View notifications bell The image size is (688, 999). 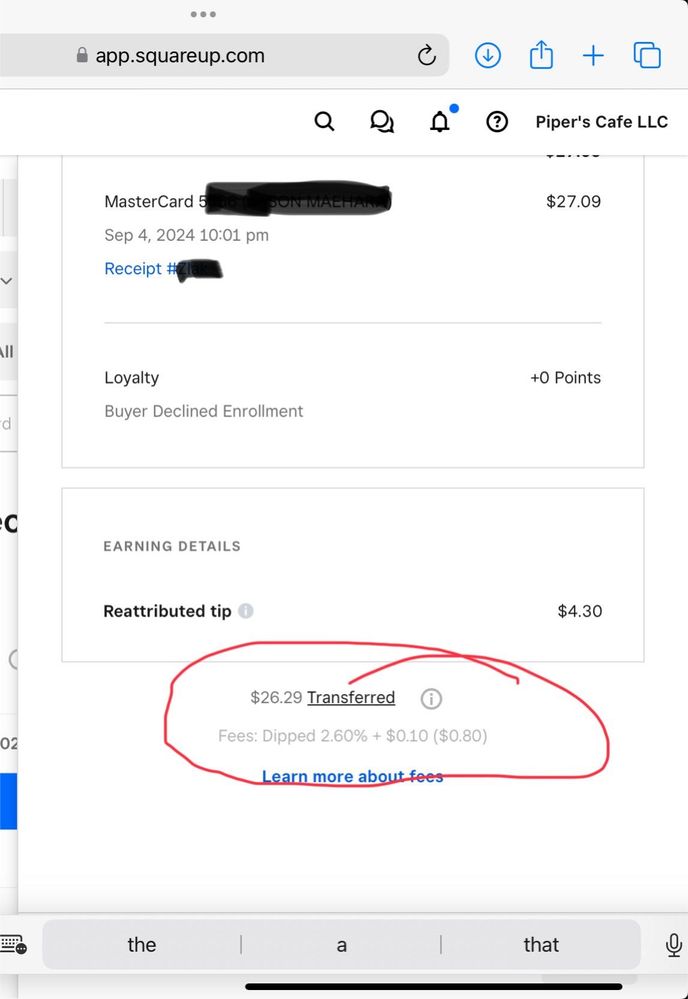point(440,120)
